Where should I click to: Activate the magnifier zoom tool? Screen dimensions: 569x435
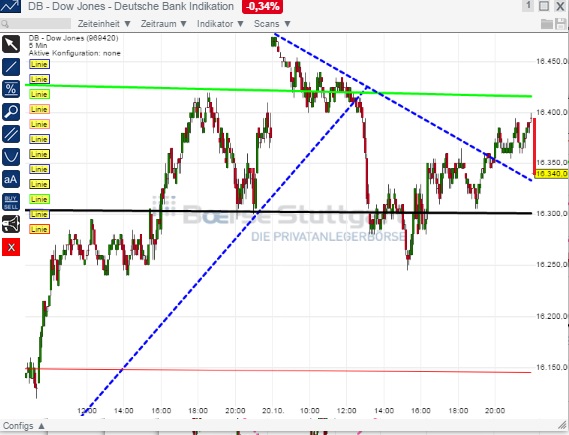click(11, 112)
